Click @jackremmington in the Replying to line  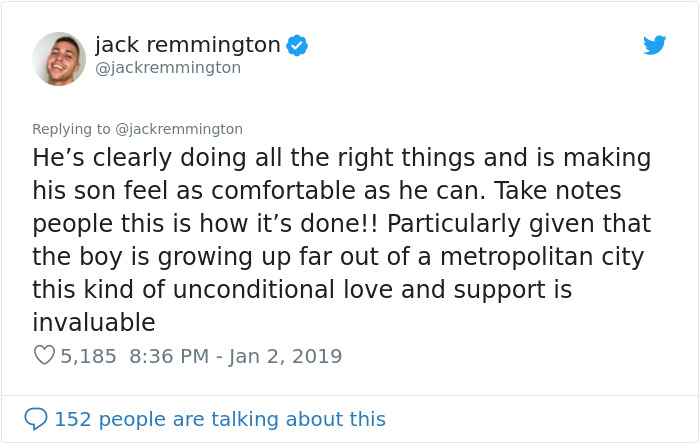180,129
